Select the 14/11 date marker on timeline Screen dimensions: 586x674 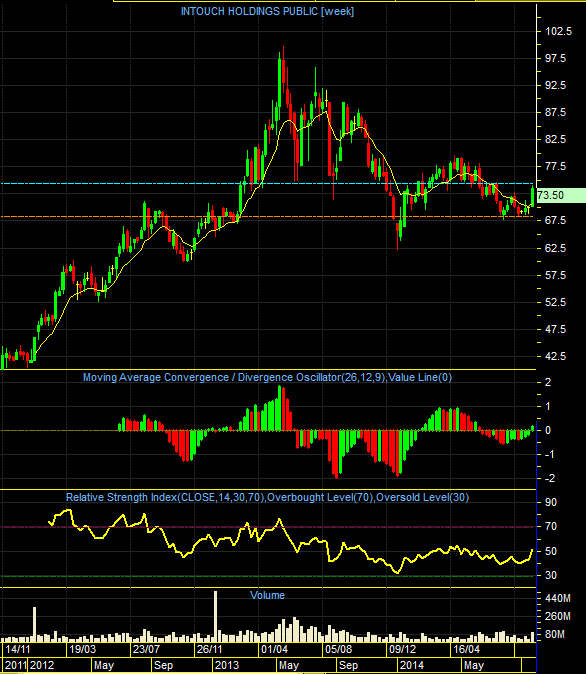18,649
